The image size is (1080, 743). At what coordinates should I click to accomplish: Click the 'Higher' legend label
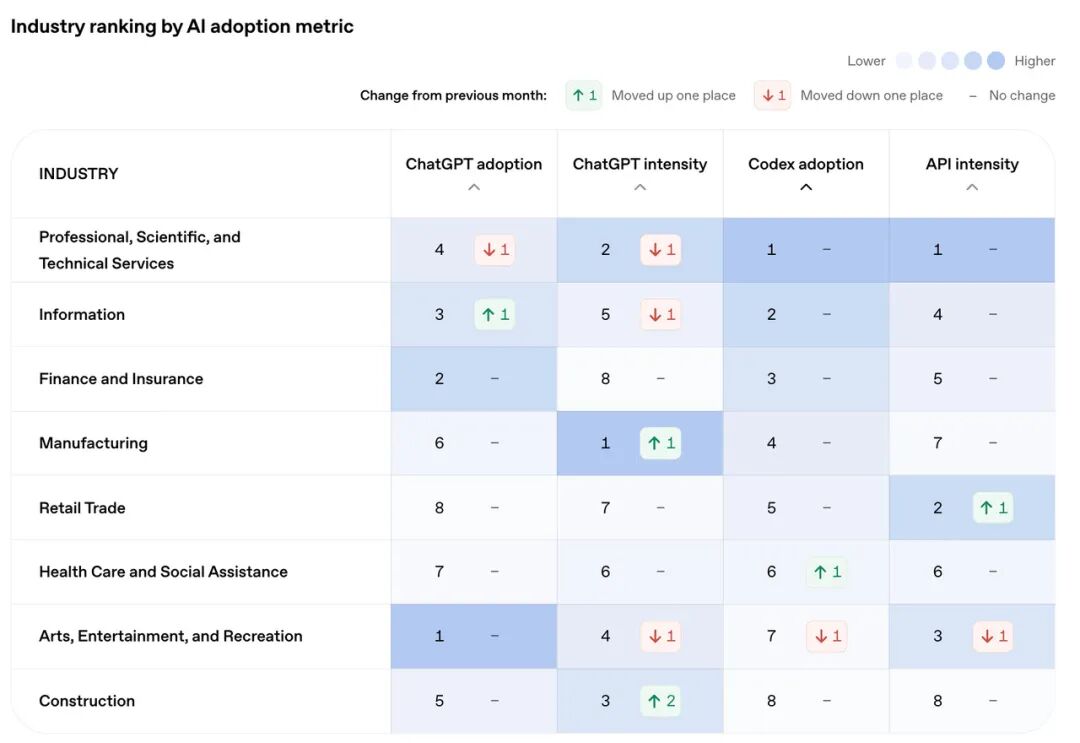tap(1035, 61)
